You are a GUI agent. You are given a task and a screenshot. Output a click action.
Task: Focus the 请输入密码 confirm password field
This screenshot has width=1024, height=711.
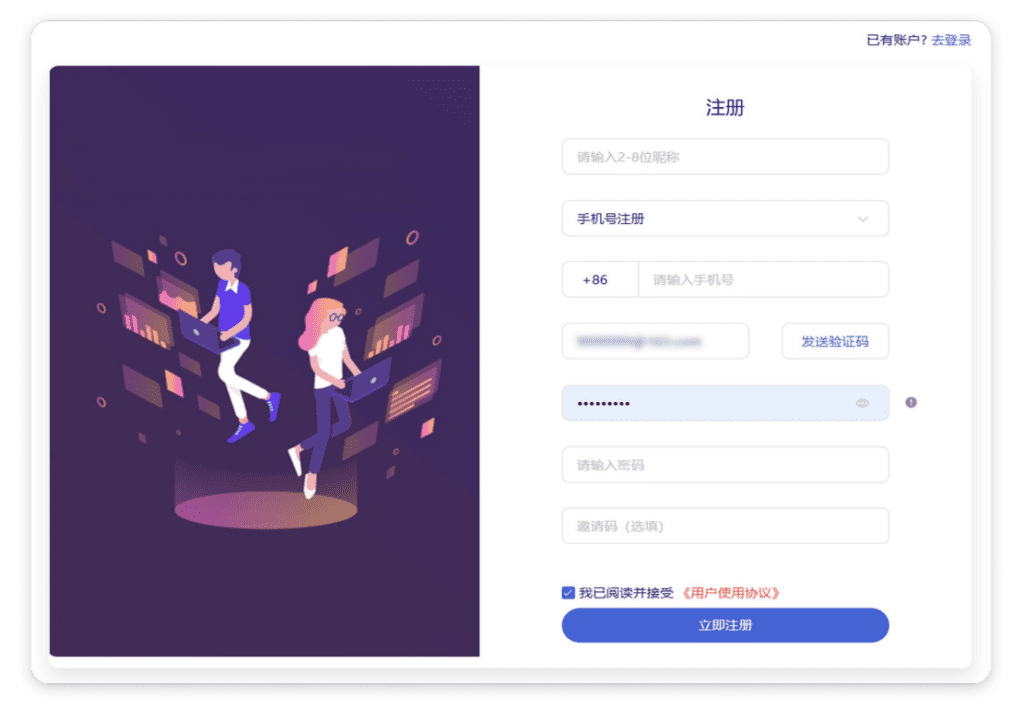tap(725, 465)
